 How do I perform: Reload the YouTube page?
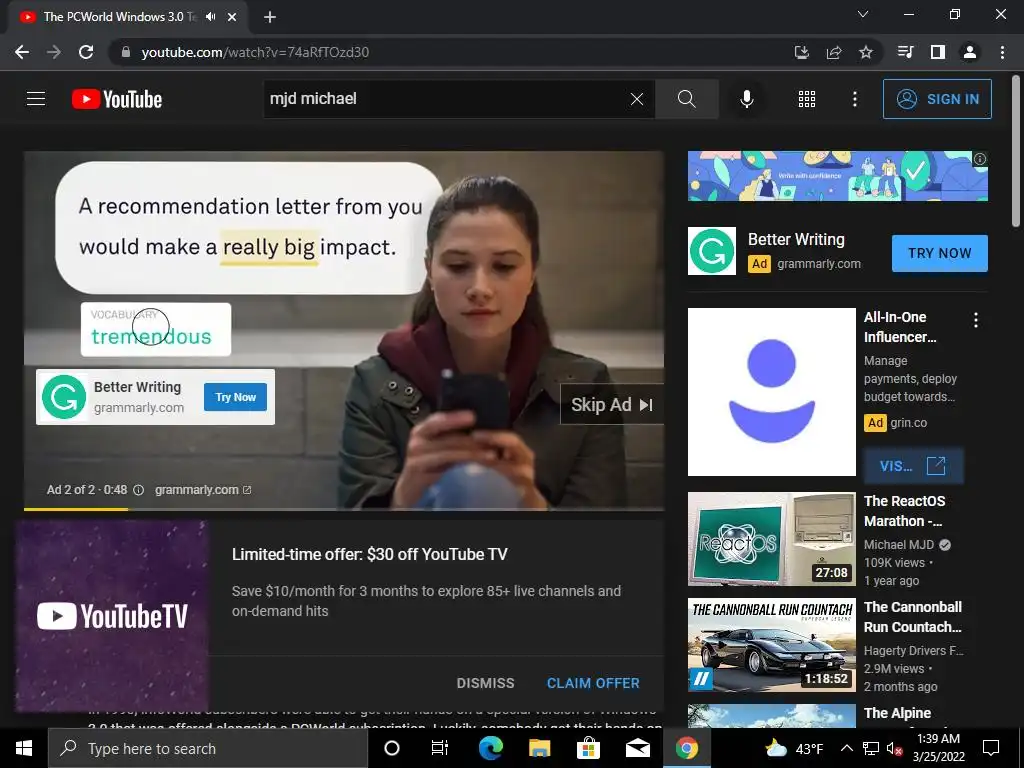[86, 52]
